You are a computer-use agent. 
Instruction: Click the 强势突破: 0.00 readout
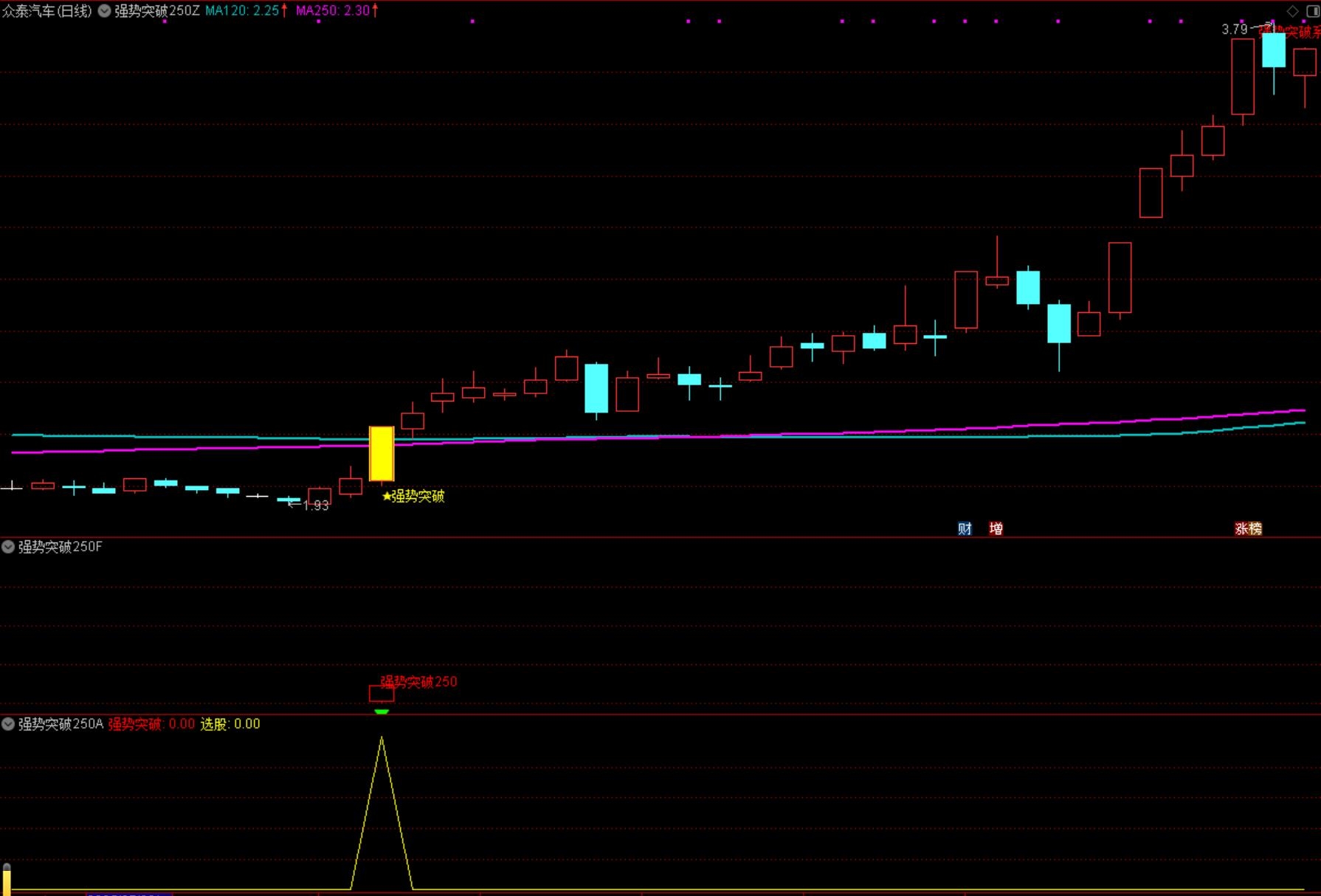[151, 724]
